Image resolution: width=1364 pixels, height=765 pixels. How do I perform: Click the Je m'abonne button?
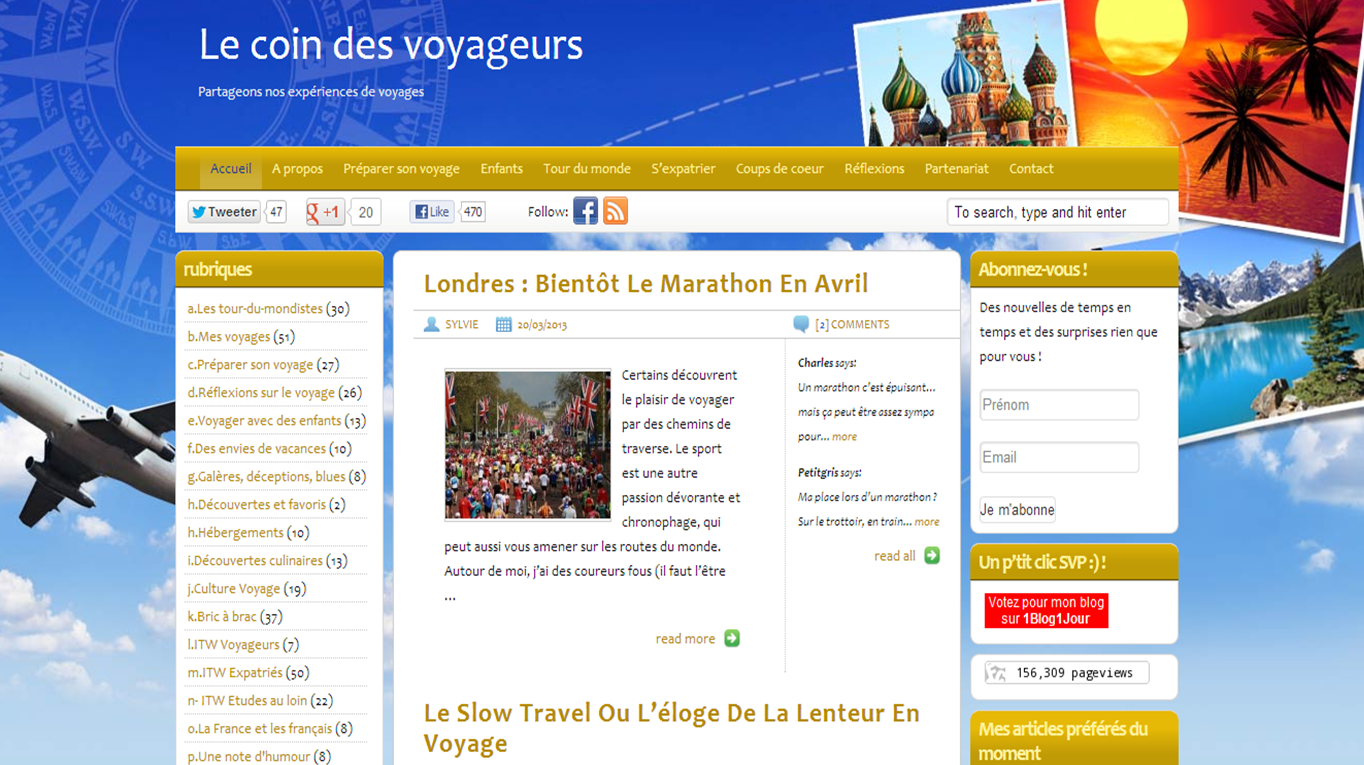tap(1017, 509)
